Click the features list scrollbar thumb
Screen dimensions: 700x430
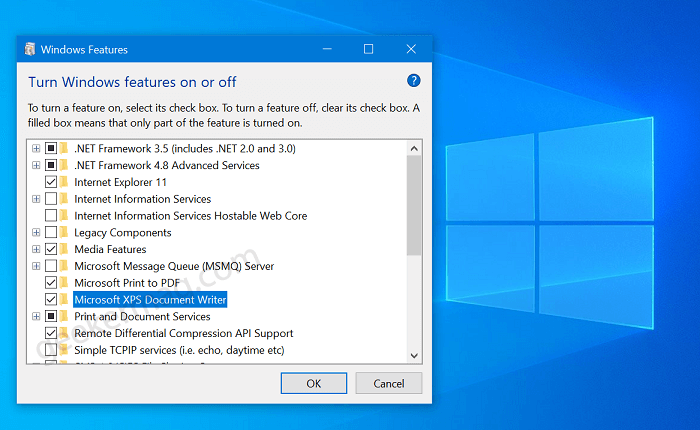point(414,205)
